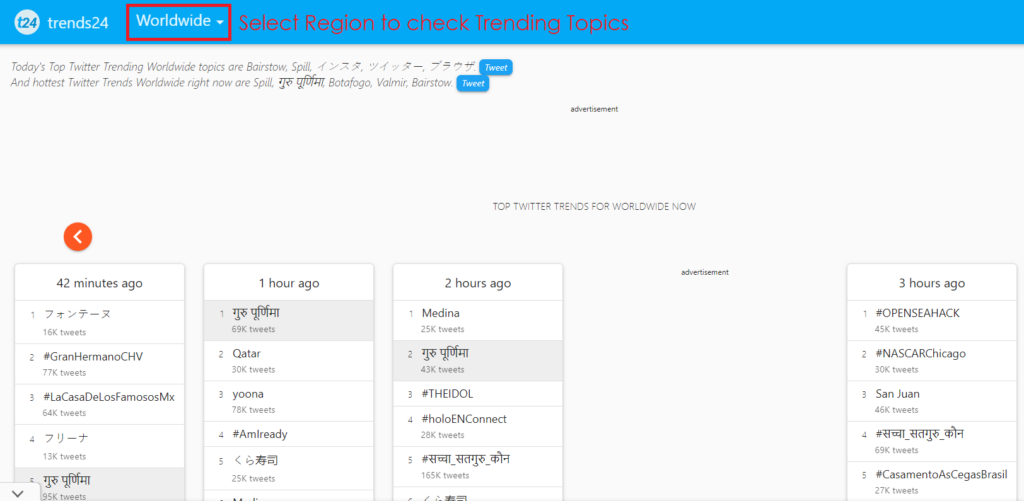Click Tweet button after ブラウザ
1024x501 pixels.
pyautogui.click(x=496, y=67)
